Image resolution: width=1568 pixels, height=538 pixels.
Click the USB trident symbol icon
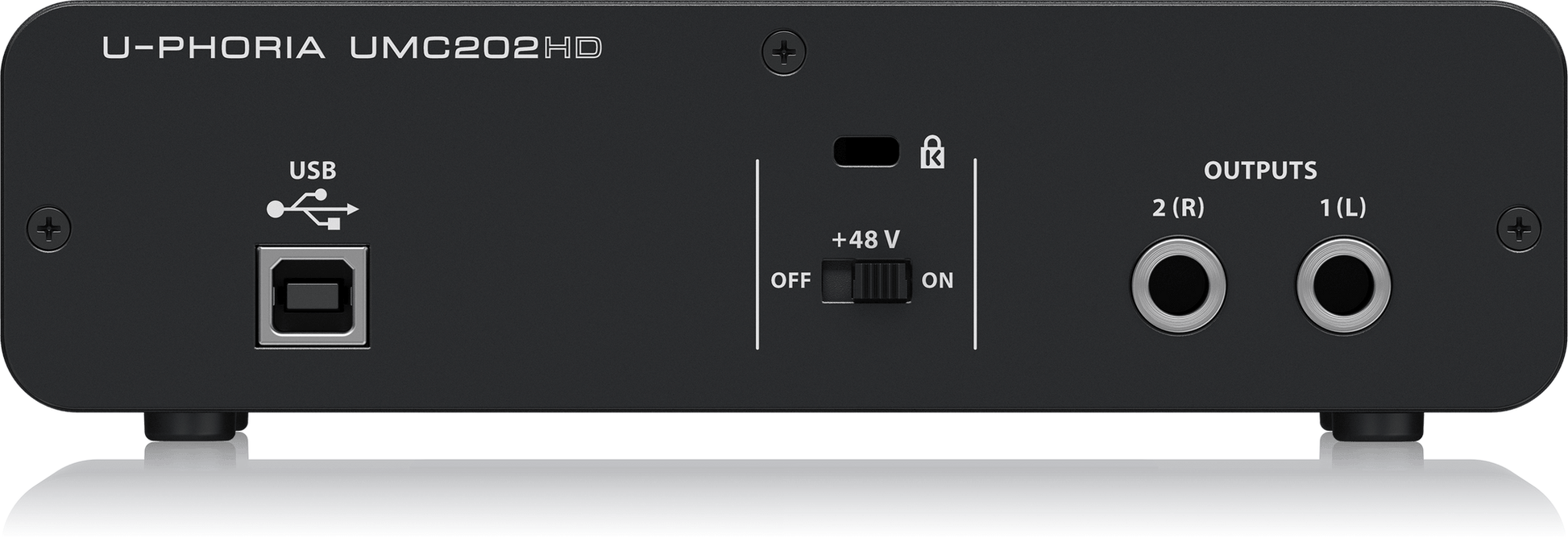coord(313,209)
